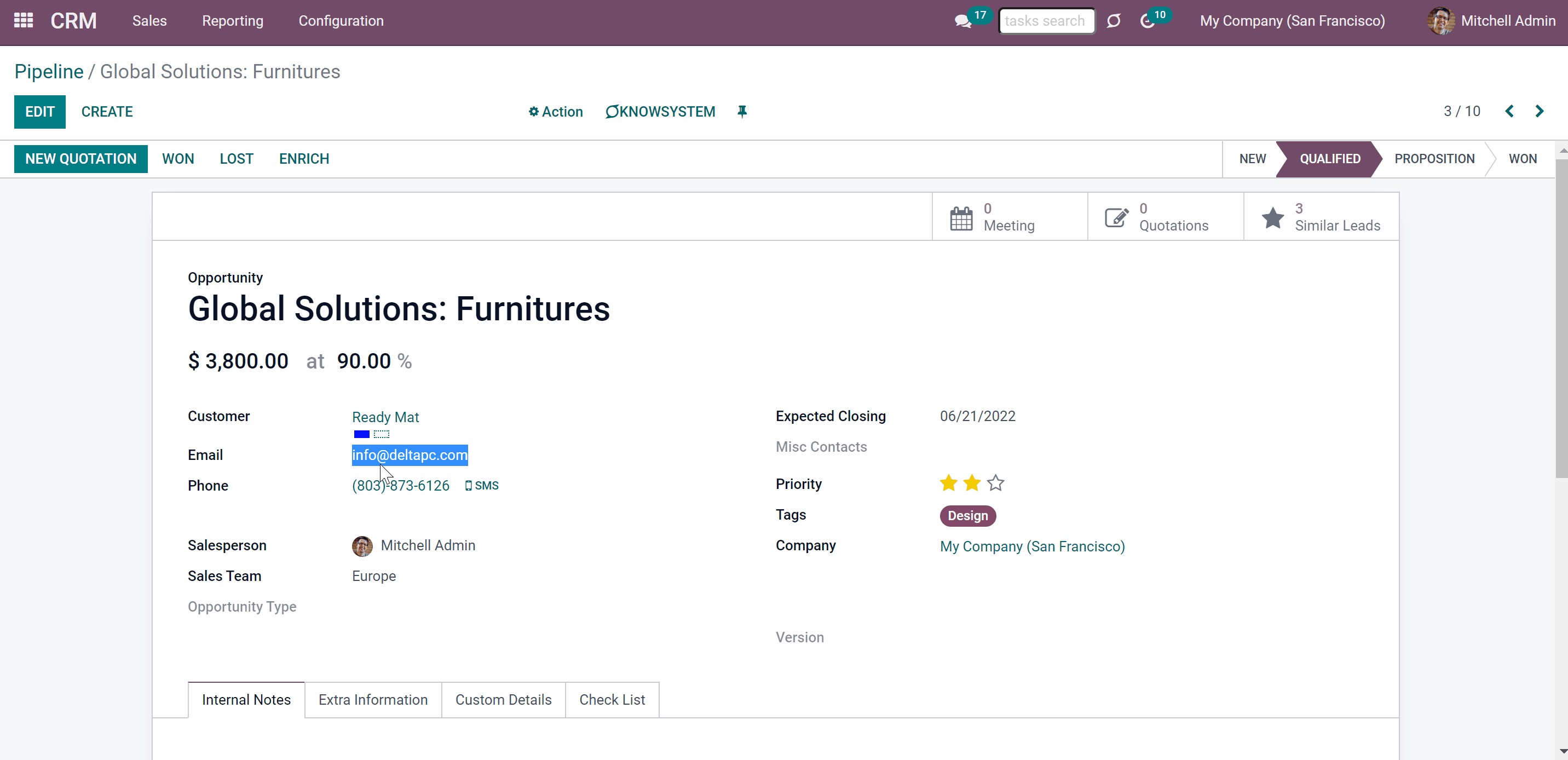Click scrollbar down arrow
The image size is (1568, 760).
tap(1563, 752)
